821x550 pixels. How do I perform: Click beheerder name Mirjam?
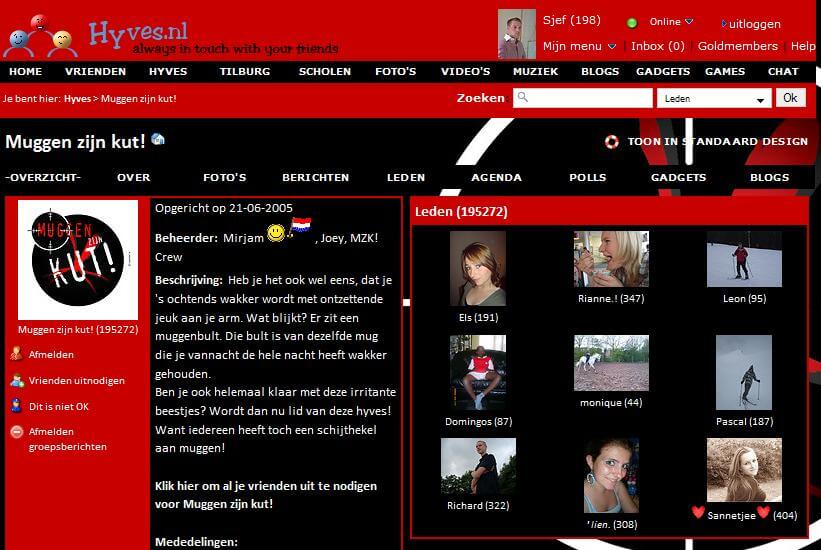(243, 238)
